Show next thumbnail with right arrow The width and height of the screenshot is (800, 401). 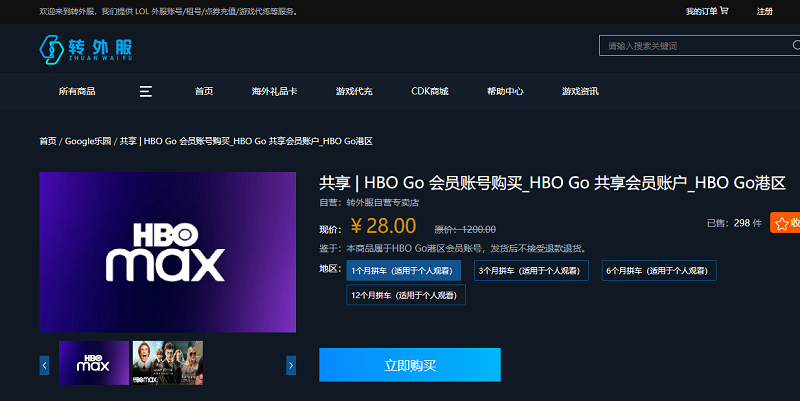coord(291,365)
